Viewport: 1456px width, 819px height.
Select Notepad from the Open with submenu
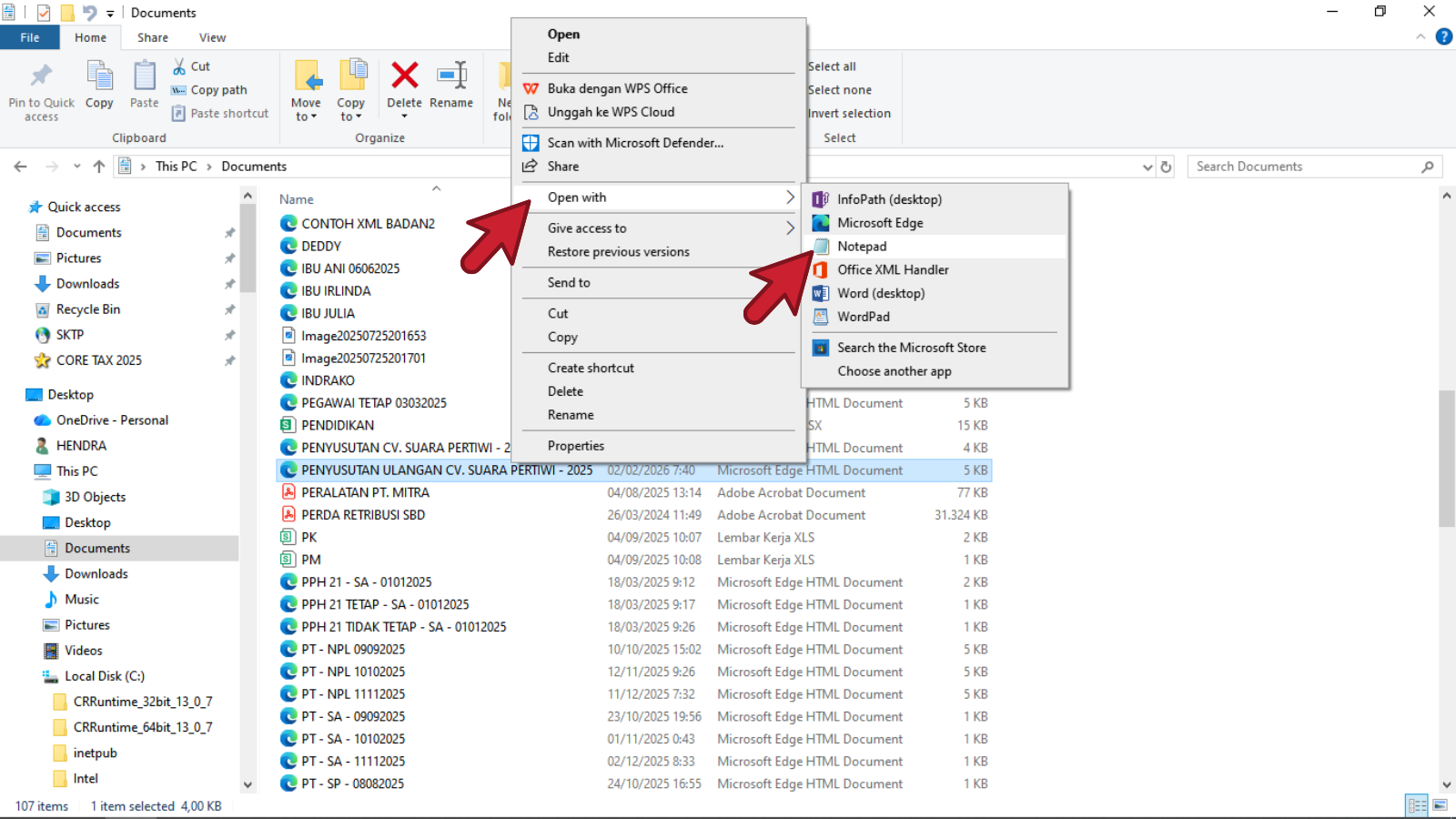click(861, 247)
